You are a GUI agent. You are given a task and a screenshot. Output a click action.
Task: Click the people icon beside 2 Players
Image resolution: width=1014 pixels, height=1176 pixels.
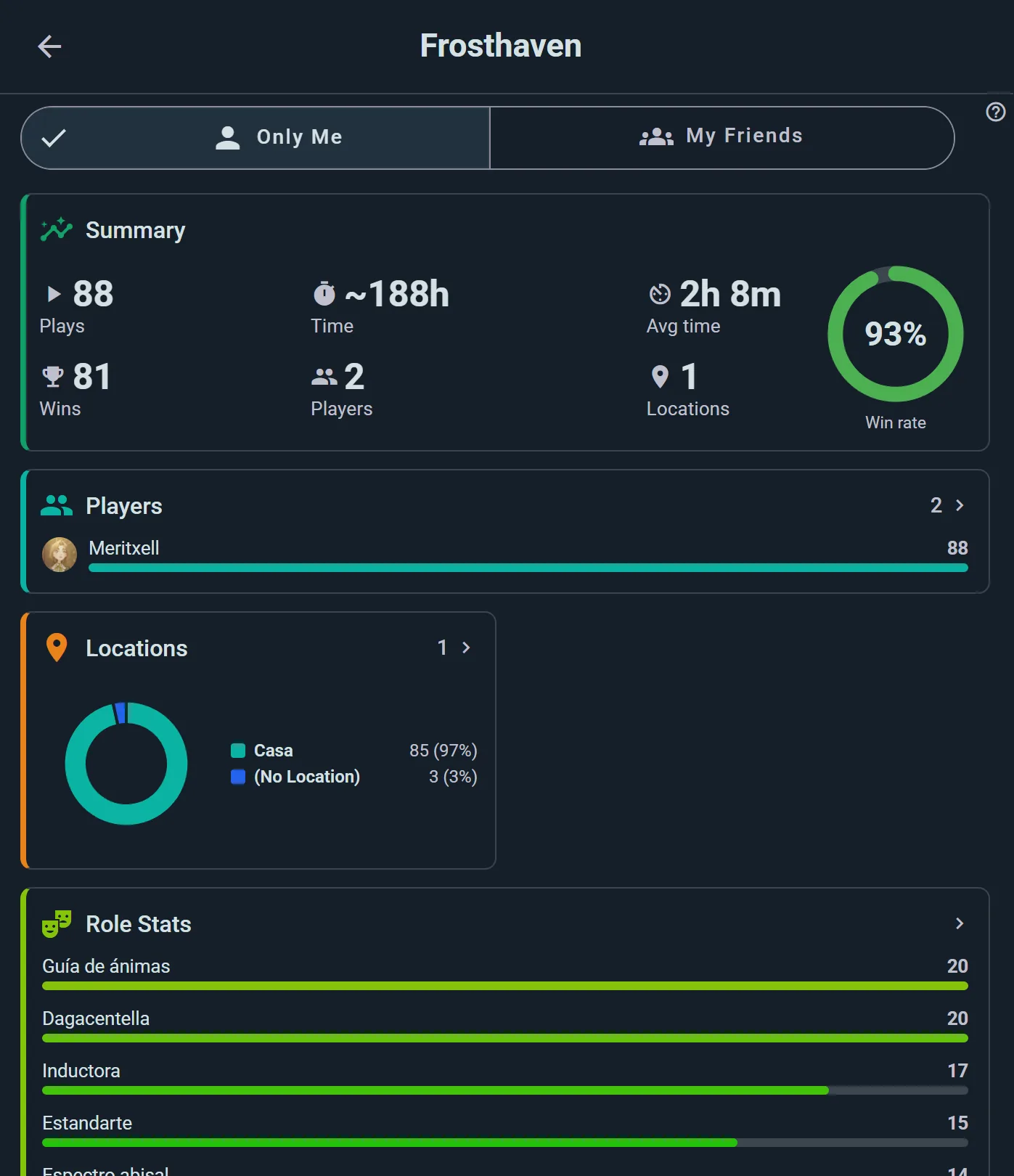coord(324,377)
